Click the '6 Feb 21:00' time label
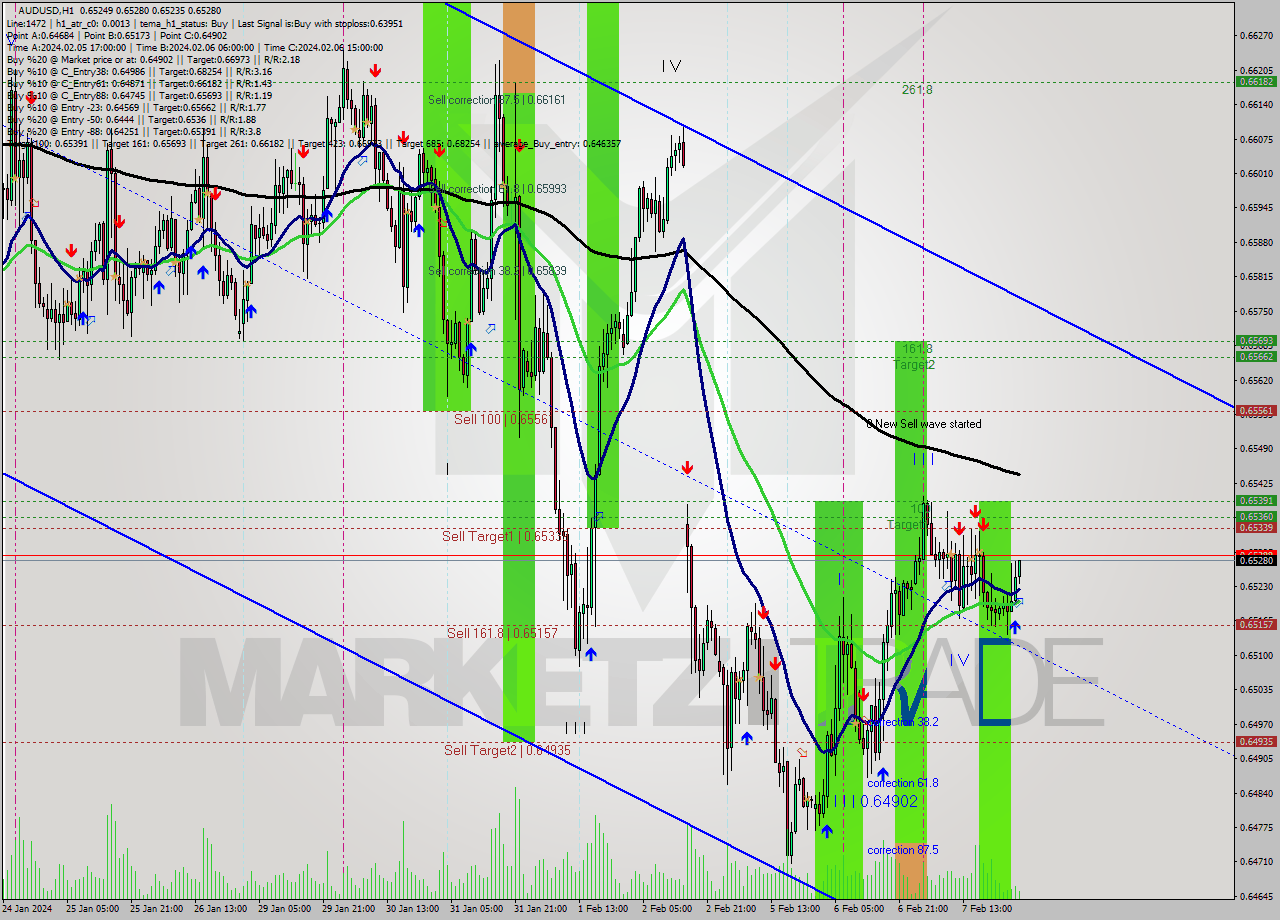The height and width of the screenshot is (920, 1280). [923, 909]
